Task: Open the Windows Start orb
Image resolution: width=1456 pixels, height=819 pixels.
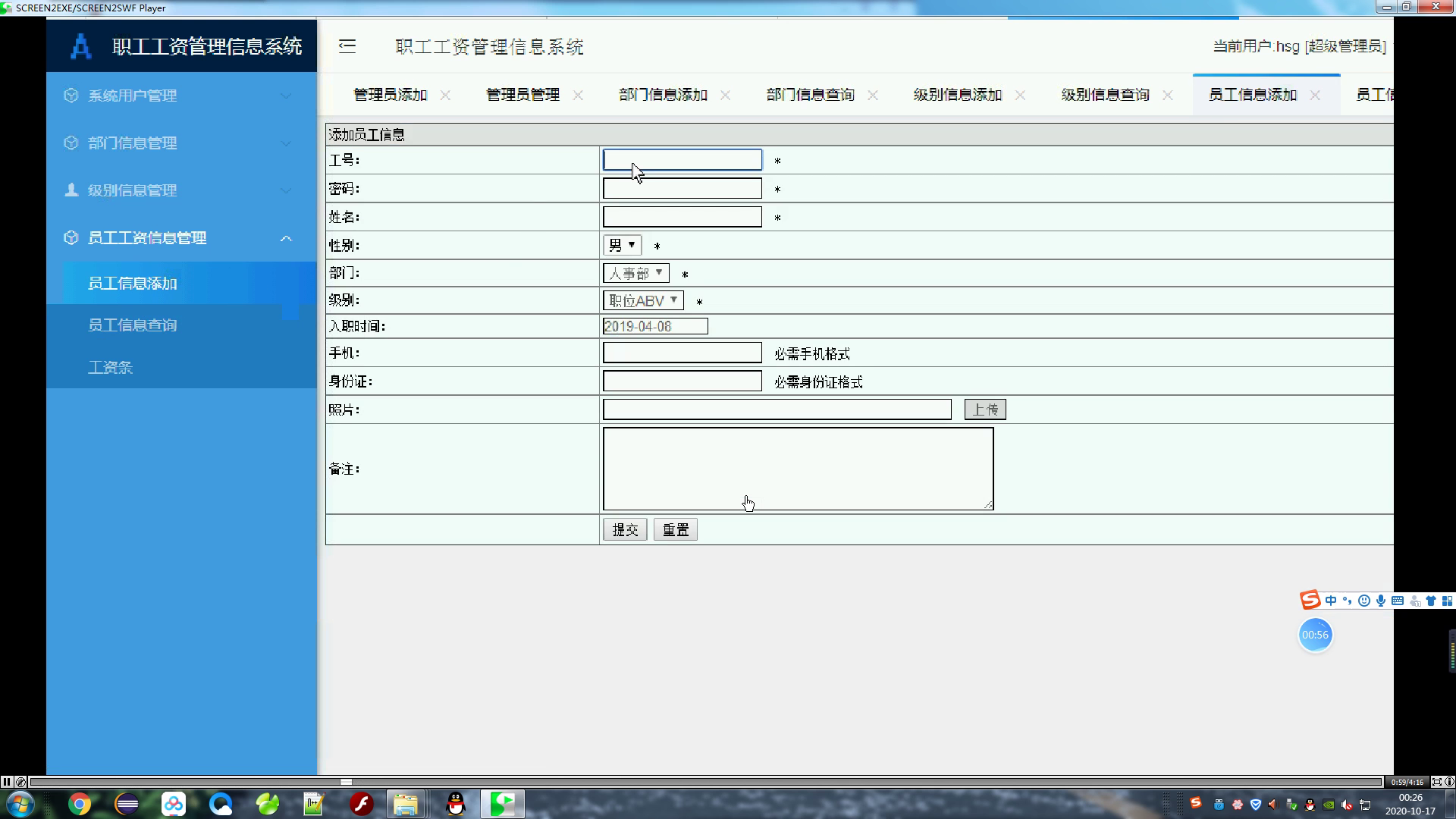Action: coord(19,804)
